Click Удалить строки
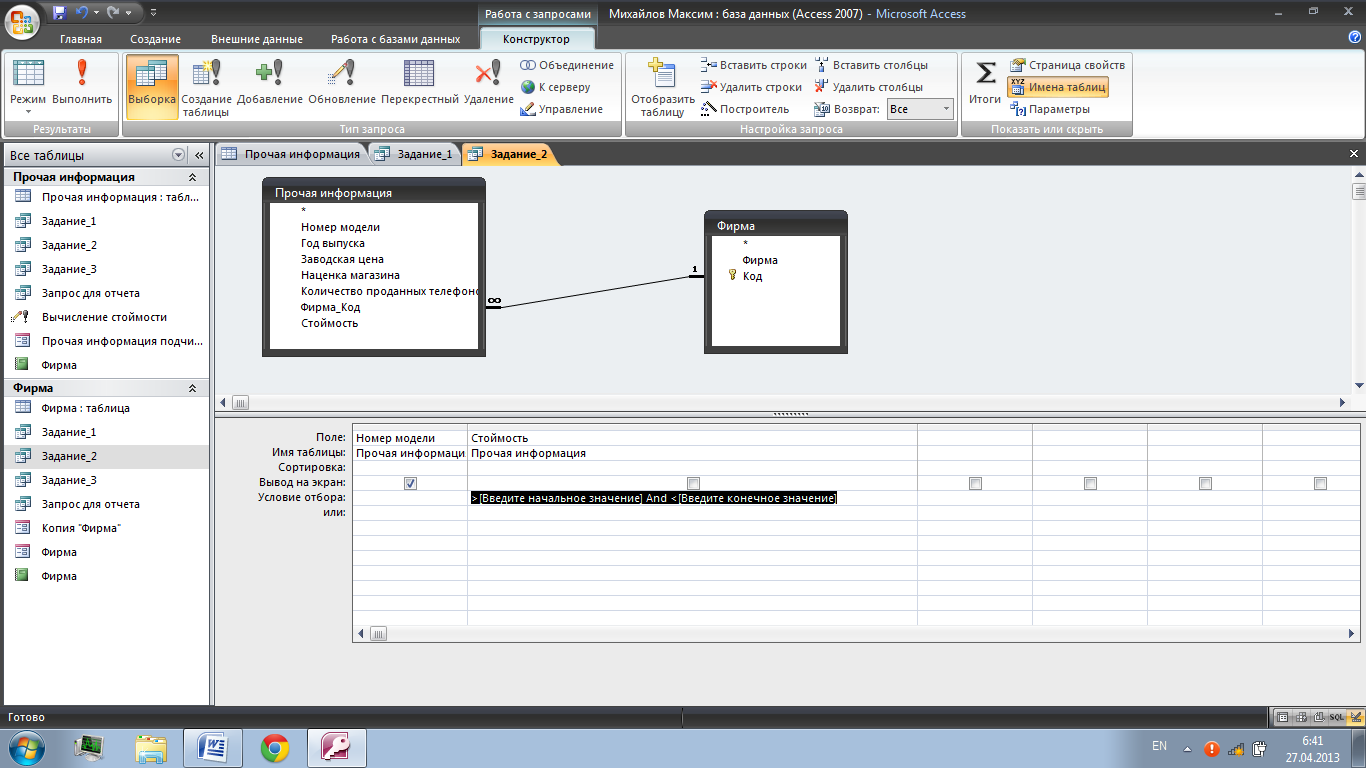1366x768 pixels. pos(751,87)
